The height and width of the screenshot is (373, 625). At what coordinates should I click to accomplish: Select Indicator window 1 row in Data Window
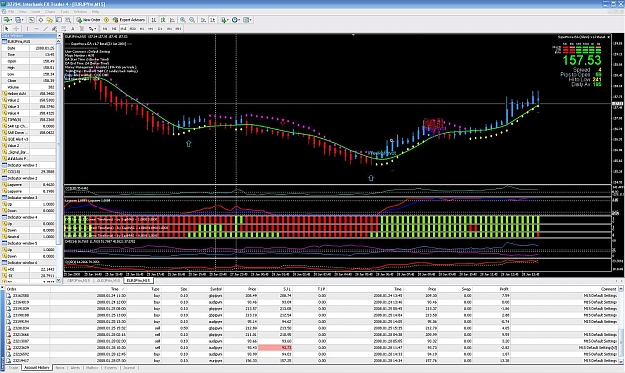pyautogui.click(x=29, y=165)
